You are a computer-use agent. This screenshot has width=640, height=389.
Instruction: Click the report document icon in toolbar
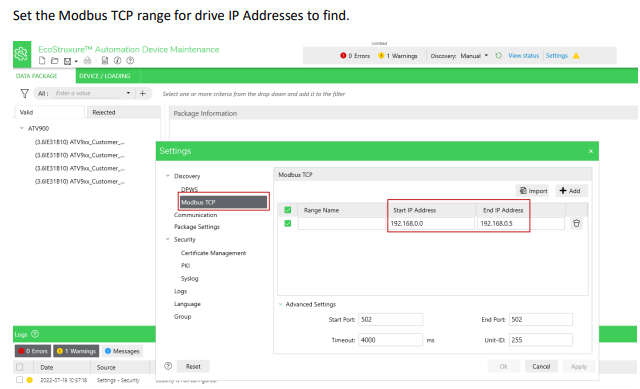click(105, 61)
